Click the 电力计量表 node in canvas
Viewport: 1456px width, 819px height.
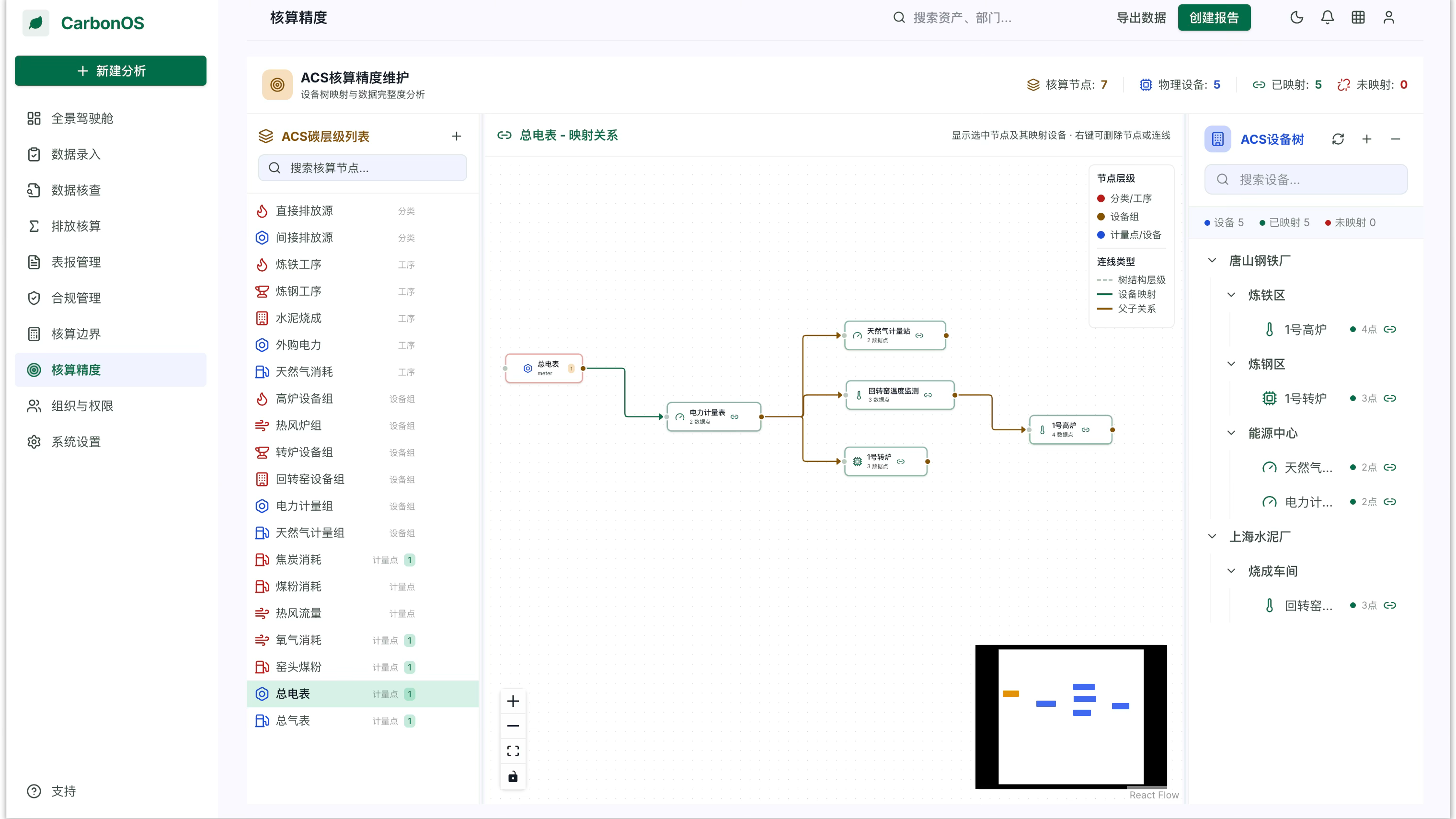(714, 416)
